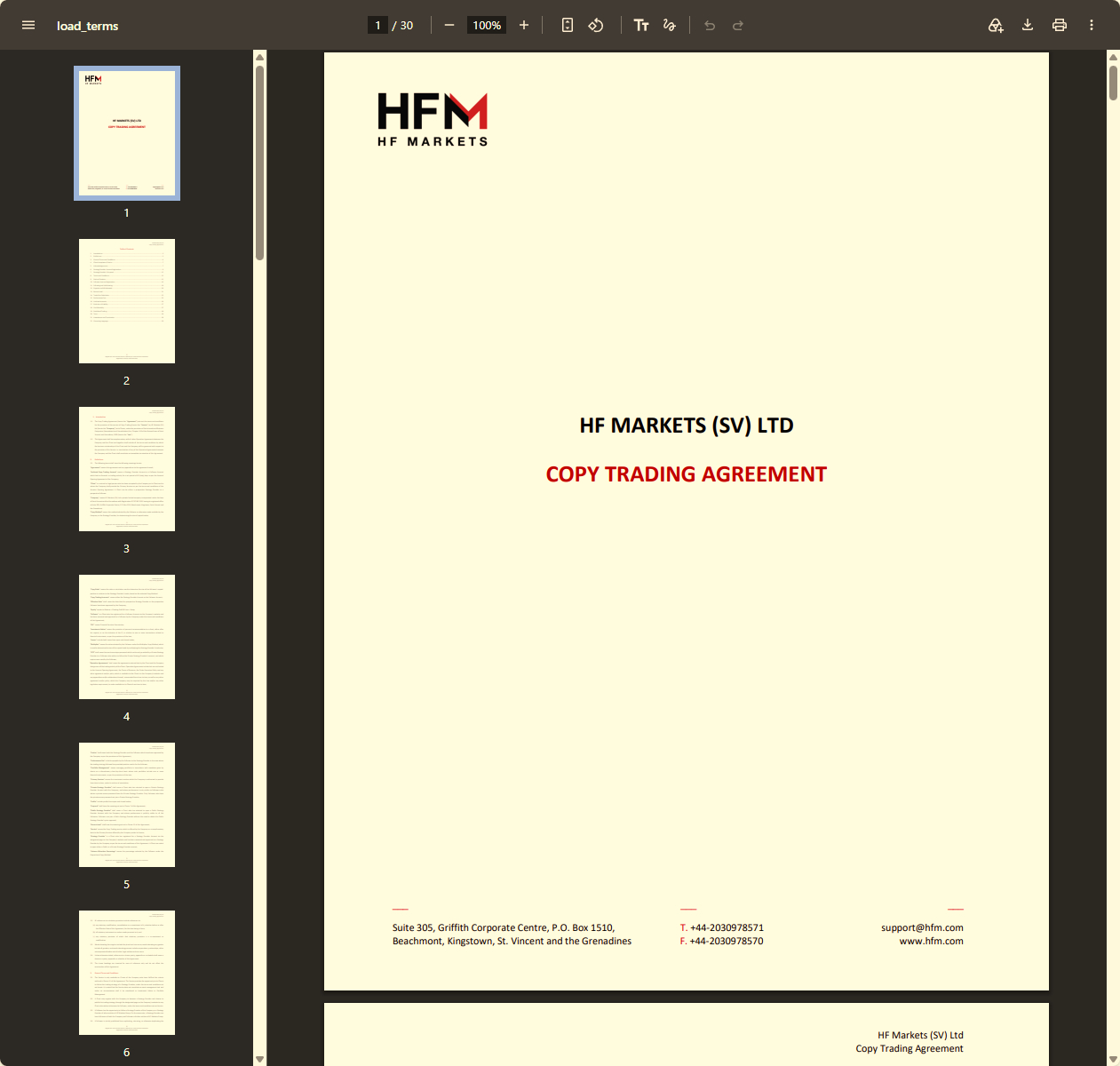Select page 1 thumbnail
This screenshot has width=1120, height=1066.
(127, 133)
